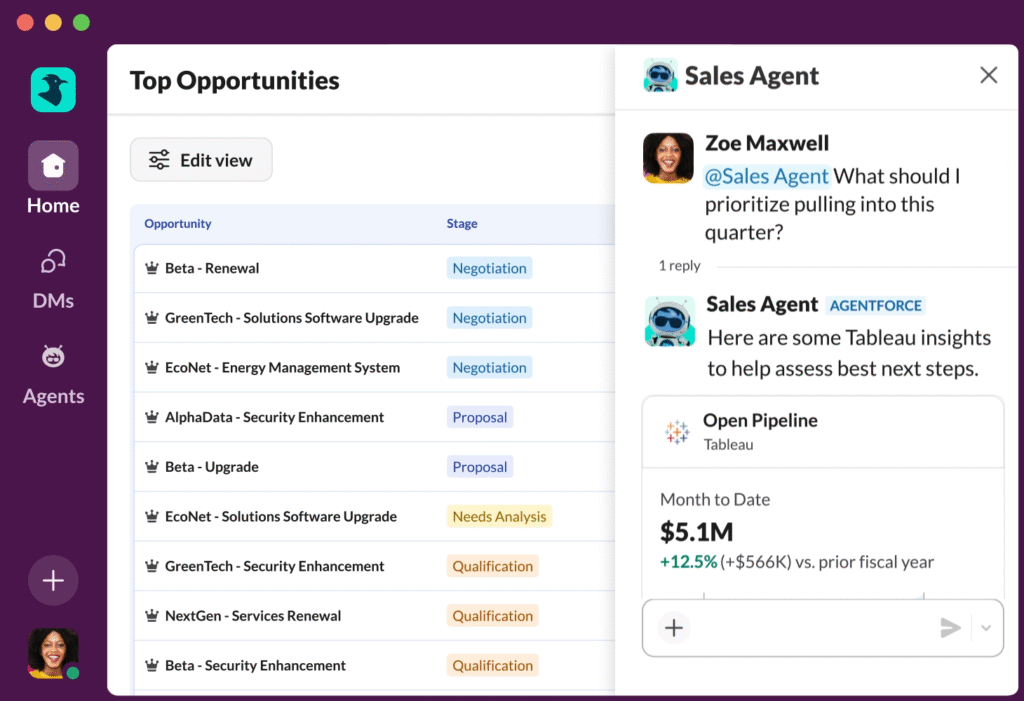Click the Stage column header
Screen dimensions: 1024x701
[x=462, y=224]
